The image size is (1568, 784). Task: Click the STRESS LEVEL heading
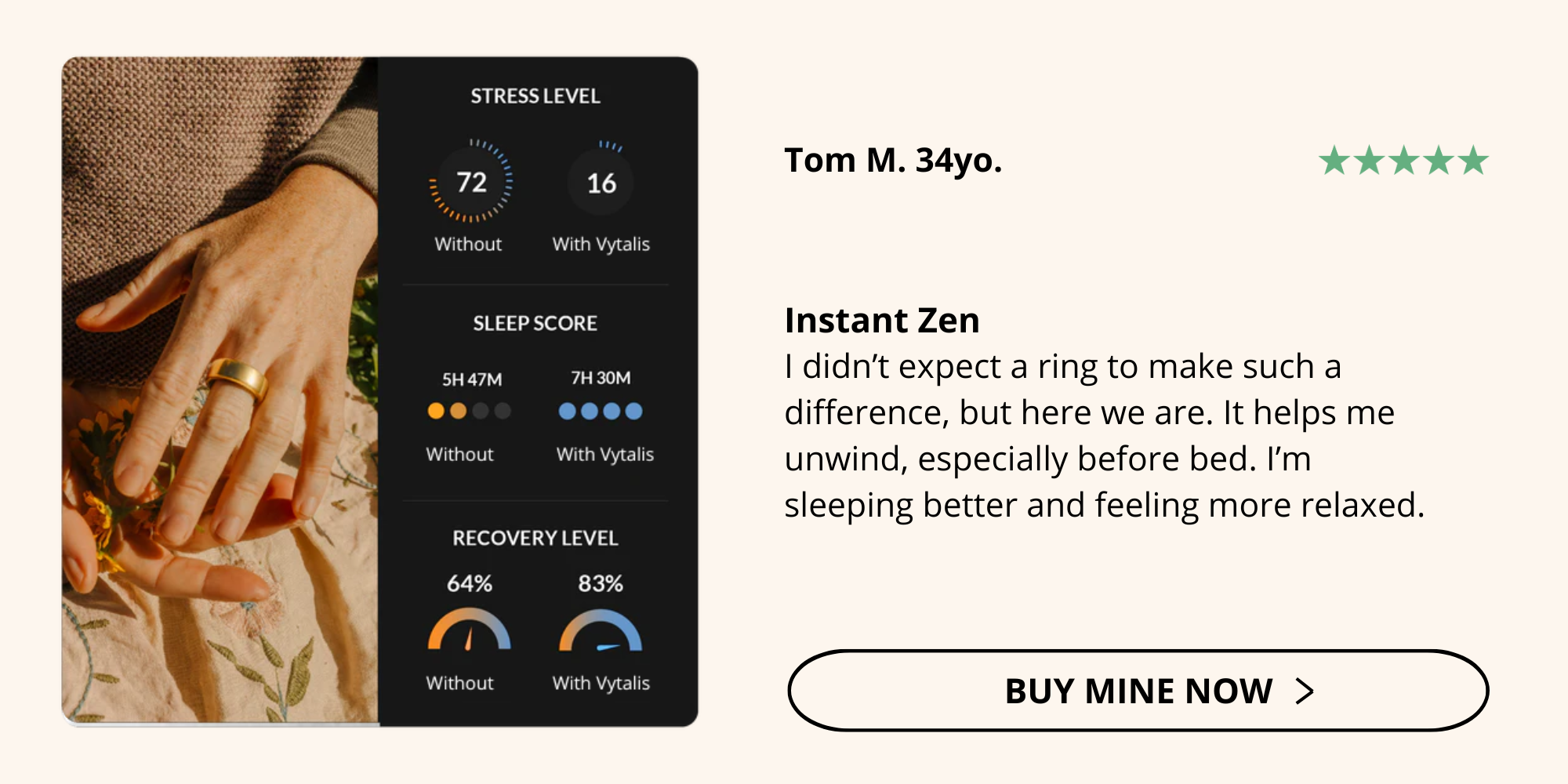pyautogui.click(x=535, y=96)
